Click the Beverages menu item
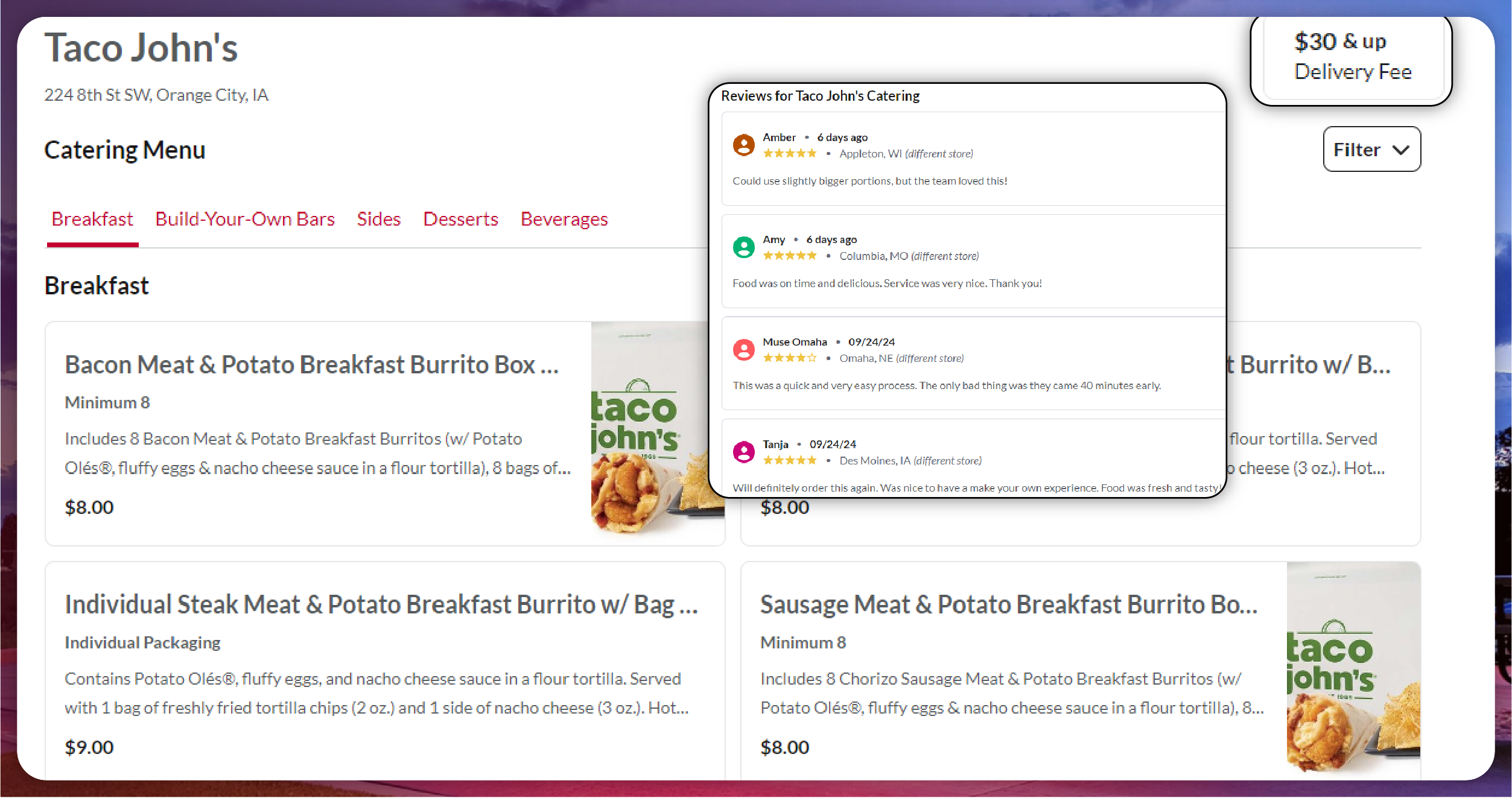Image resolution: width=1512 pixels, height=798 pixels. (x=564, y=218)
